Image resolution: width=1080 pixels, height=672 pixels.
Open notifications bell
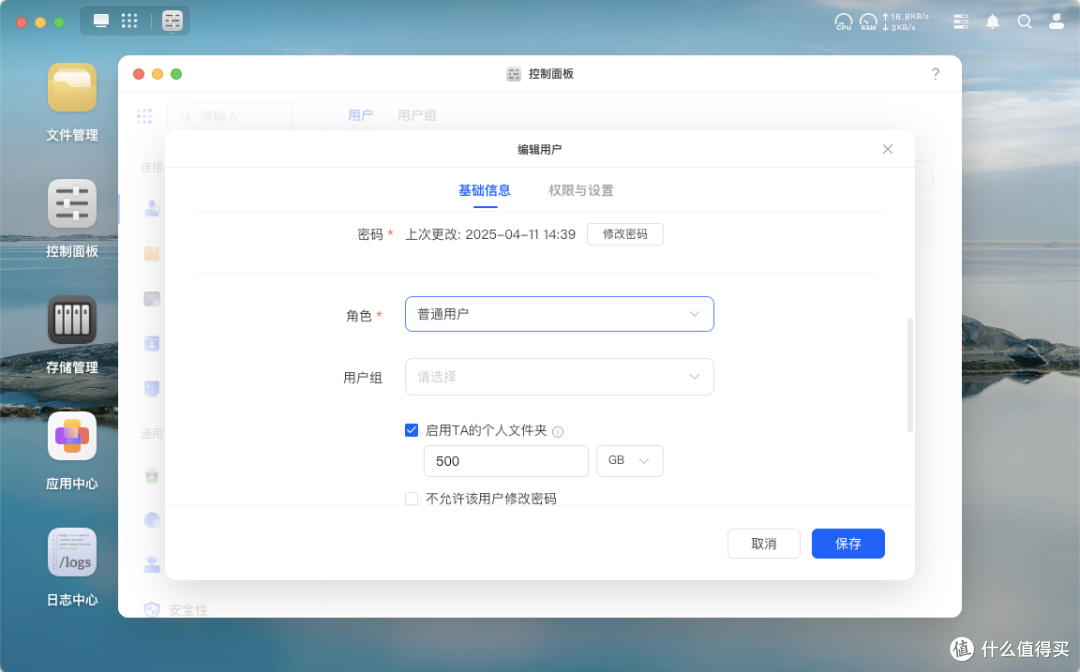tap(993, 22)
